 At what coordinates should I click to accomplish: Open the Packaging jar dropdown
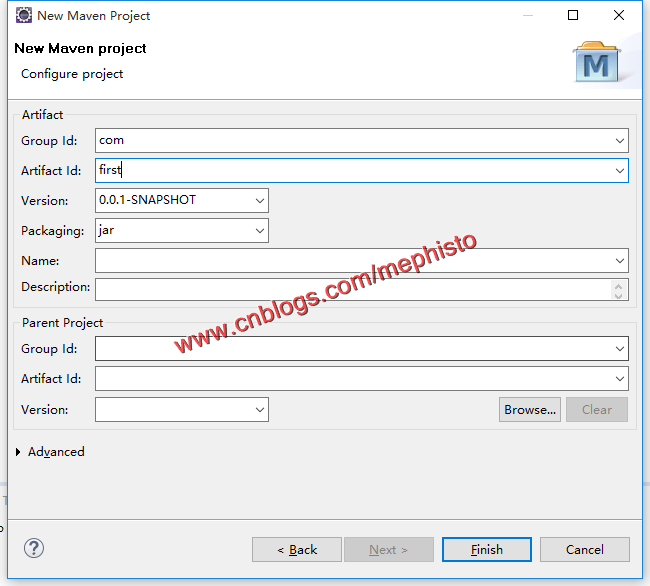(x=260, y=230)
